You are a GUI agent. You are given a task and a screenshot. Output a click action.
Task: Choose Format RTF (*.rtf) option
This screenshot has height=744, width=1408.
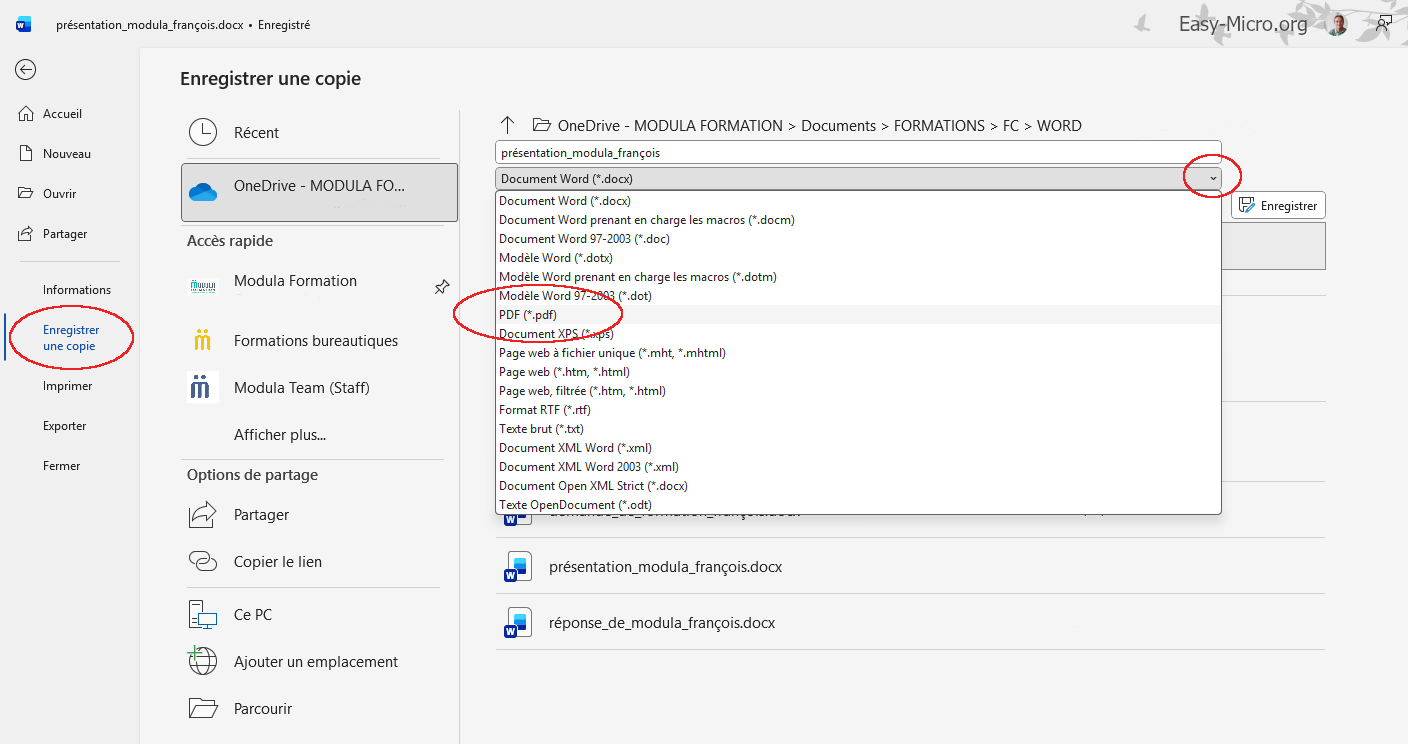[544, 410]
